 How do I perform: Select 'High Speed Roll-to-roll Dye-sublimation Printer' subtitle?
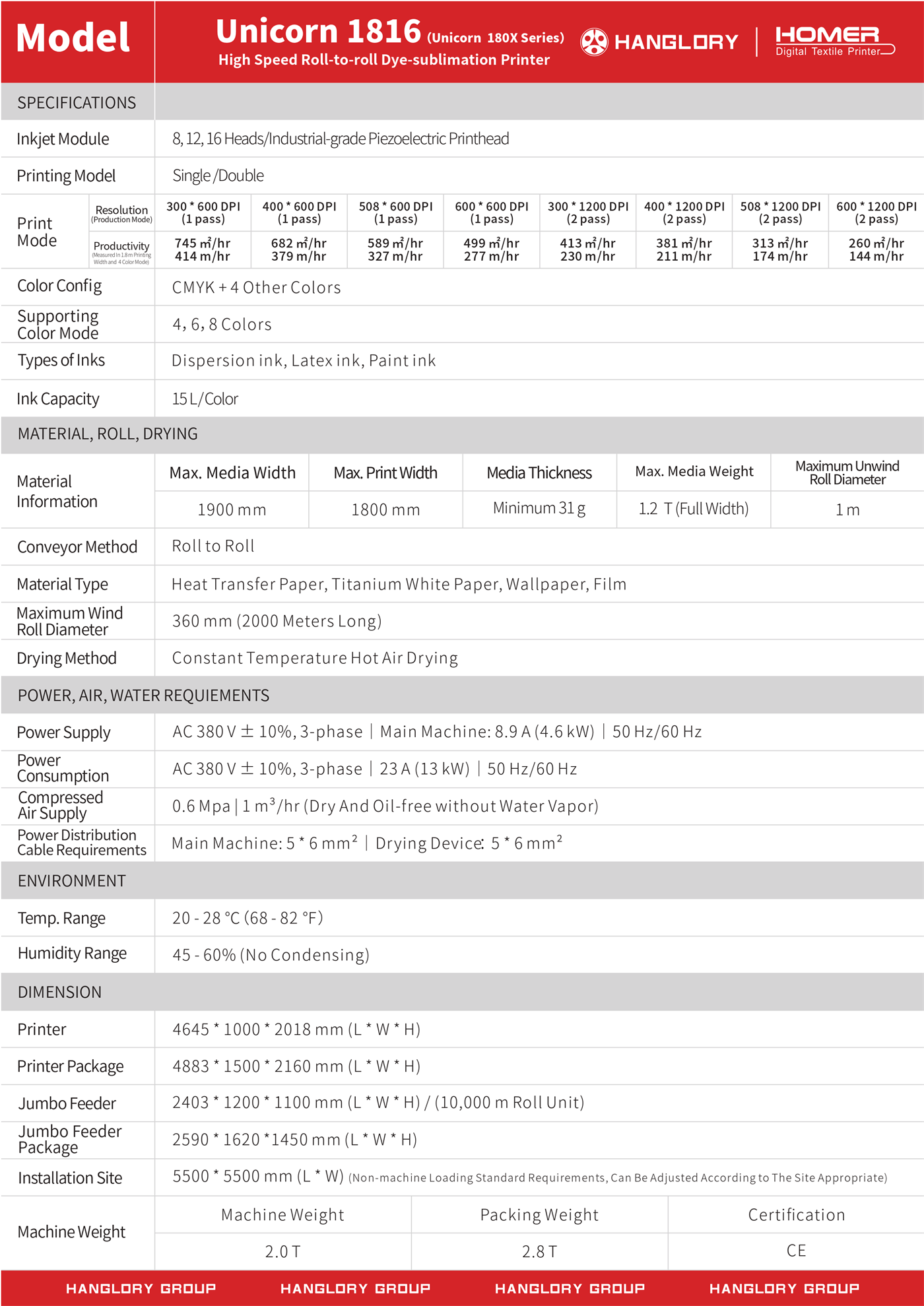[384, 60]
